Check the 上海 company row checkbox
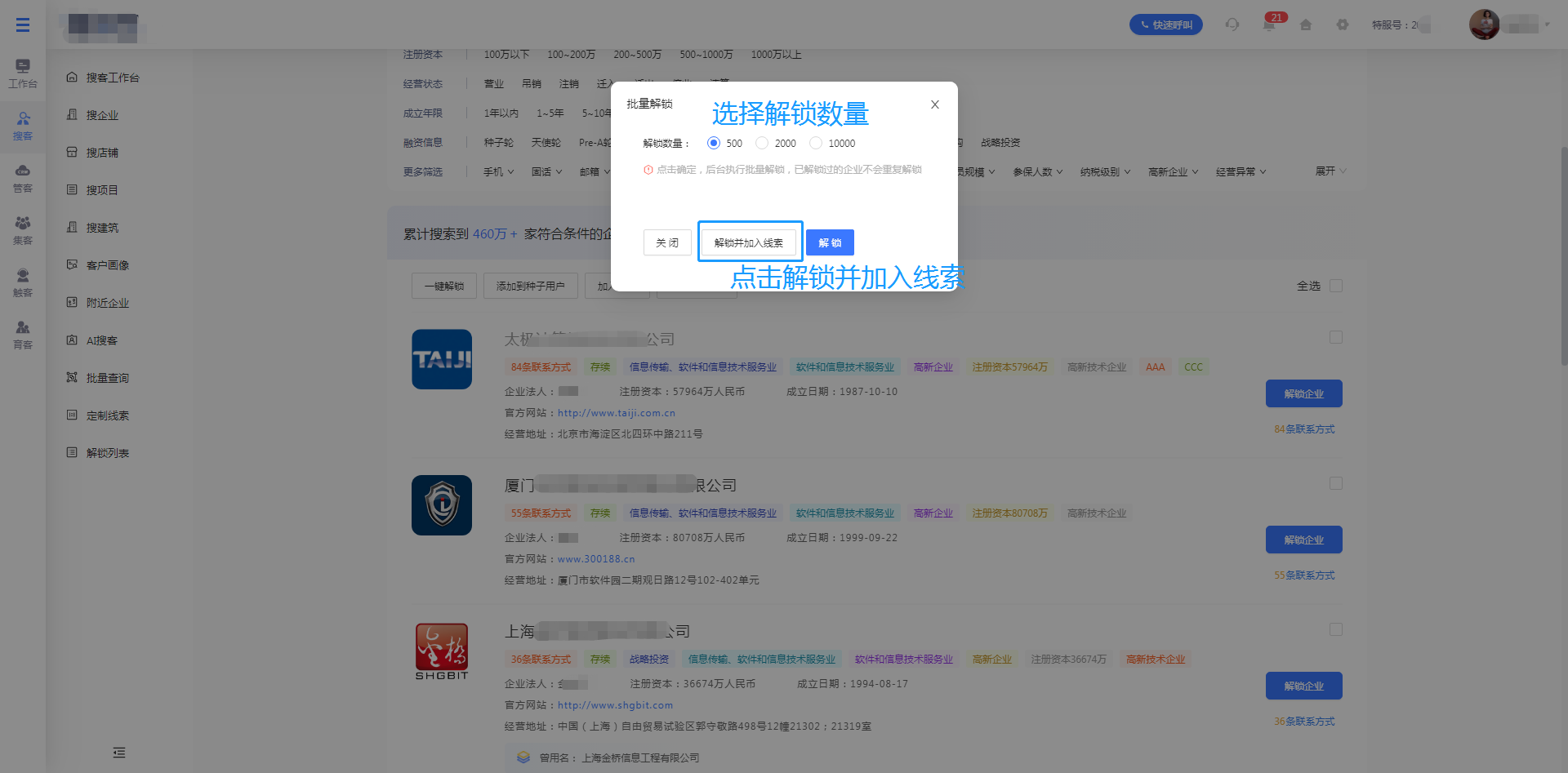 (1336, 629)
